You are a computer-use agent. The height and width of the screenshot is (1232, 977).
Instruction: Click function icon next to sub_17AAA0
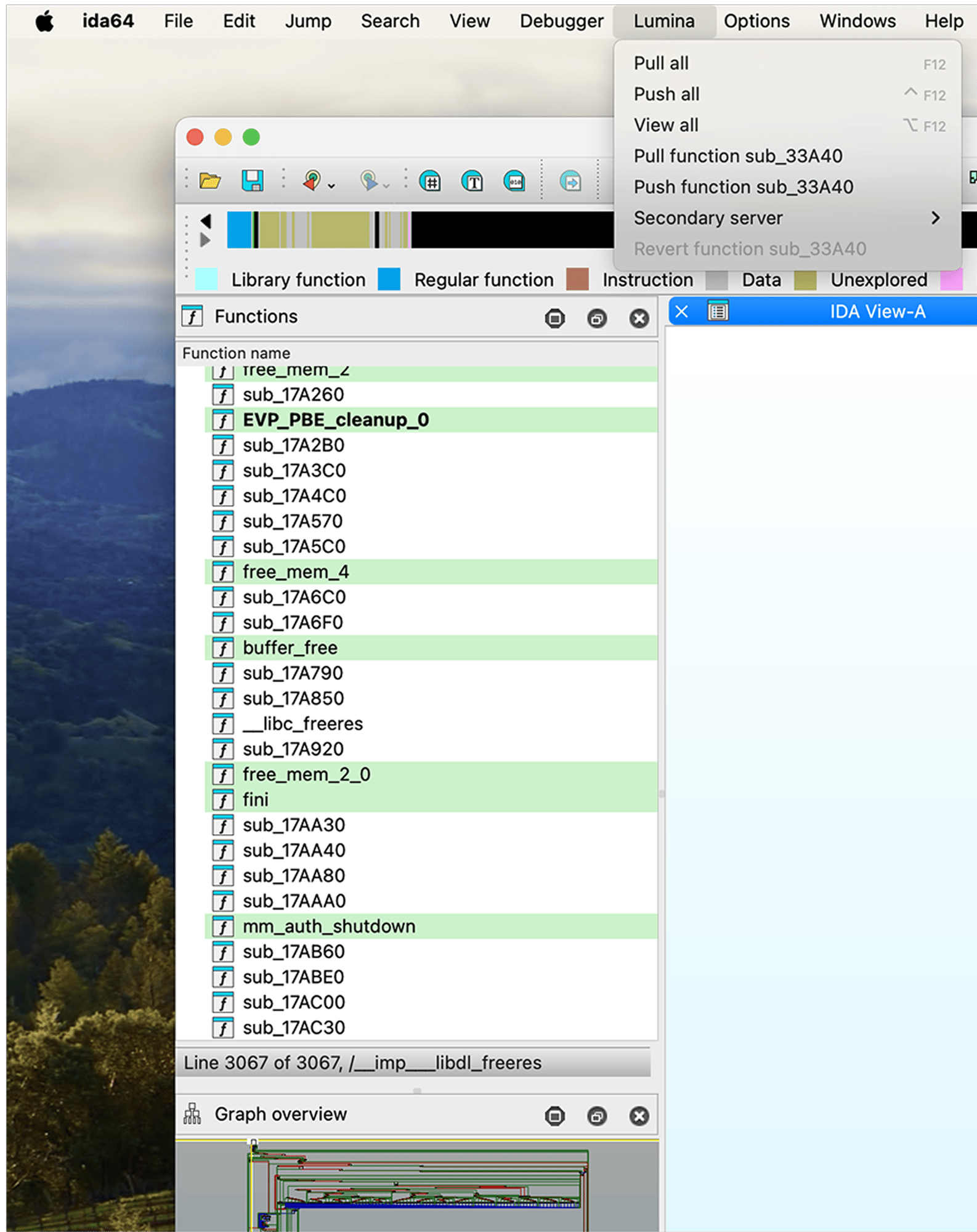(223, 901)
